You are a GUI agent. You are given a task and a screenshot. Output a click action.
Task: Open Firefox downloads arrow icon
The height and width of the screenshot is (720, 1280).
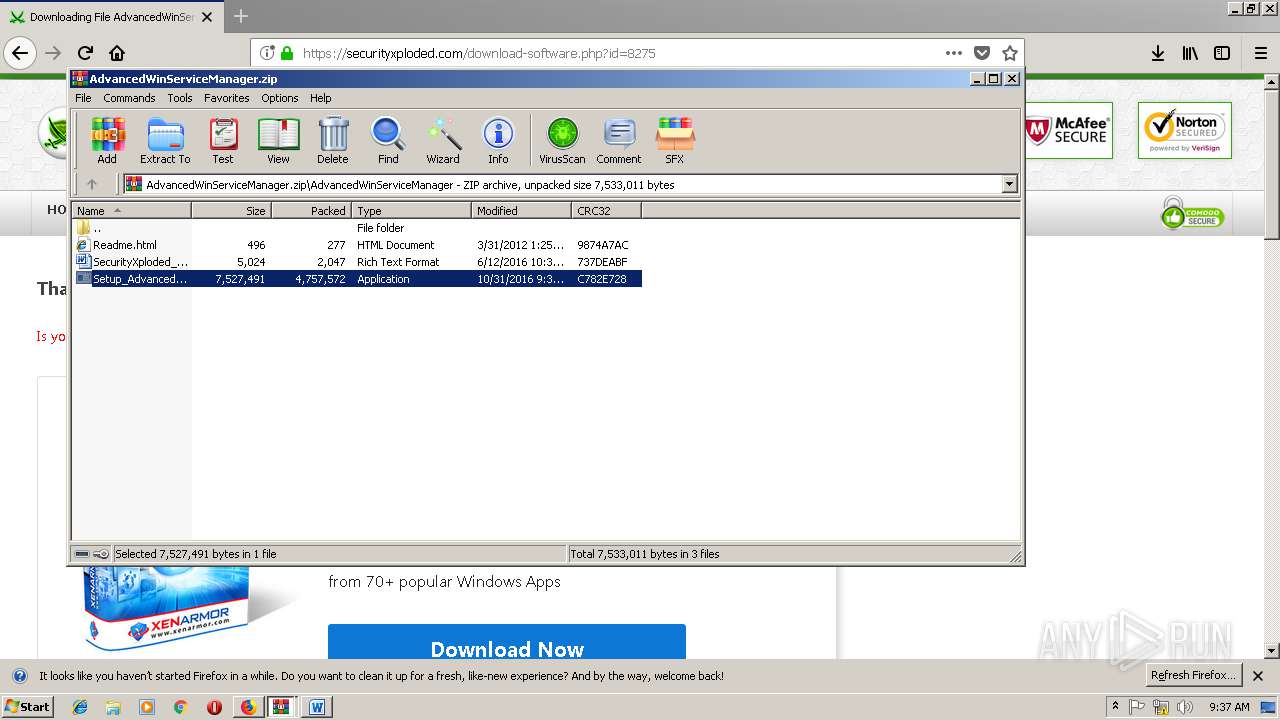click(x=1157, y=53)
